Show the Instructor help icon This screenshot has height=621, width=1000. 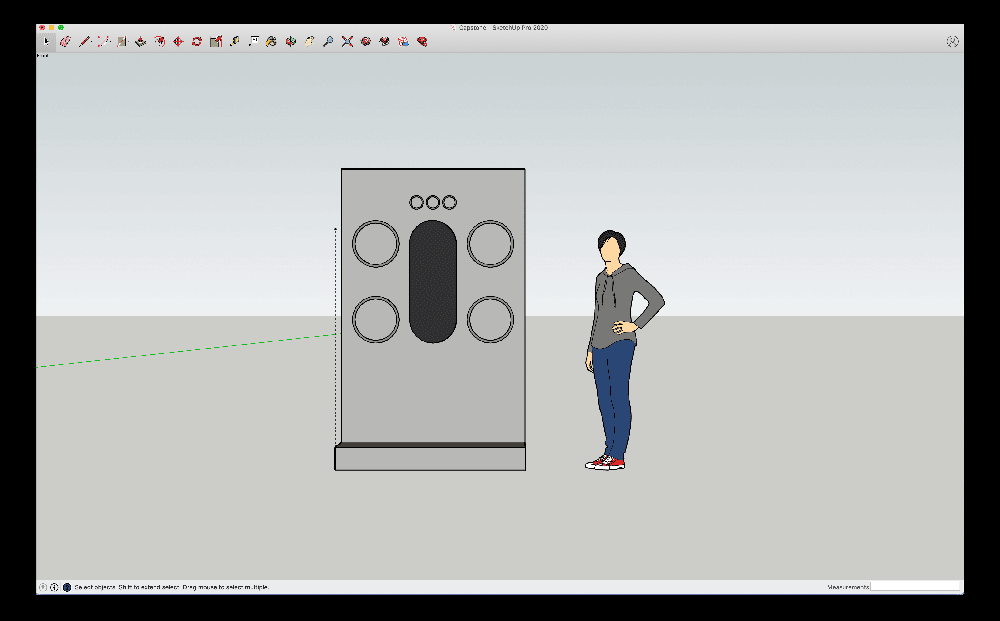click(x=66, y=587)
